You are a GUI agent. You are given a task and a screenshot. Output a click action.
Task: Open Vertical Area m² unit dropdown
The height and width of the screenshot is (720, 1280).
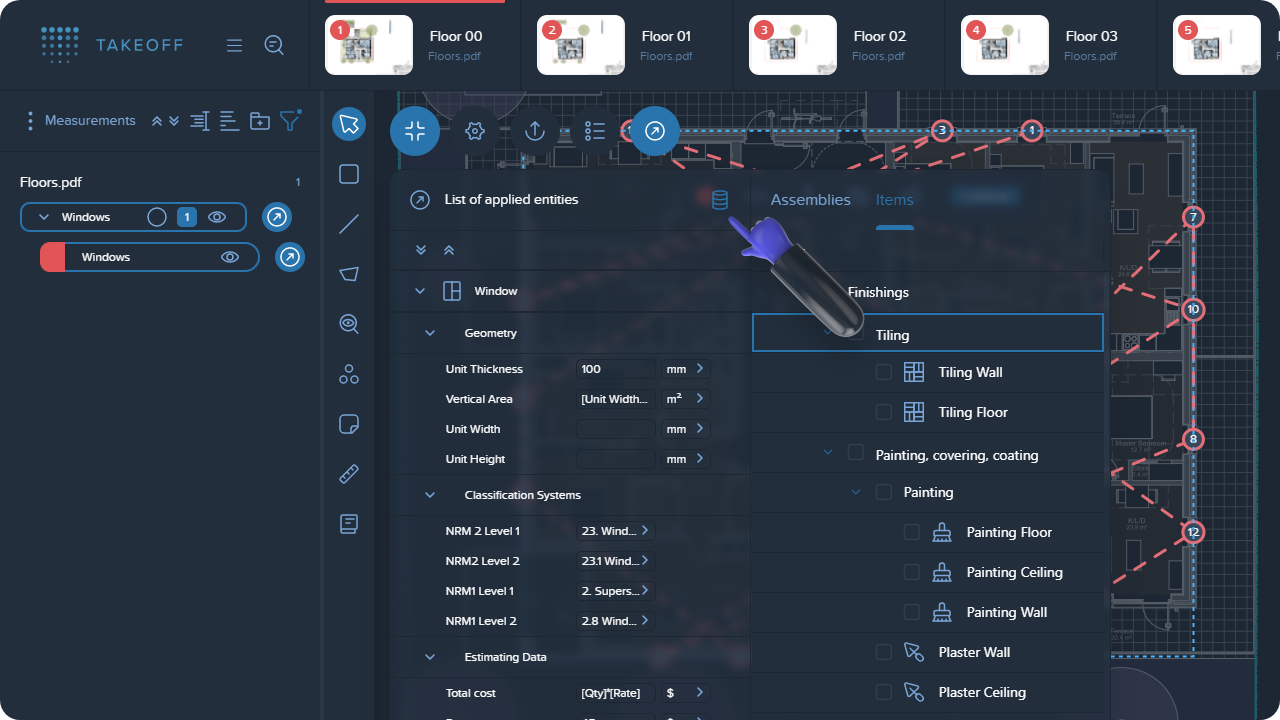tap(685, 399)
